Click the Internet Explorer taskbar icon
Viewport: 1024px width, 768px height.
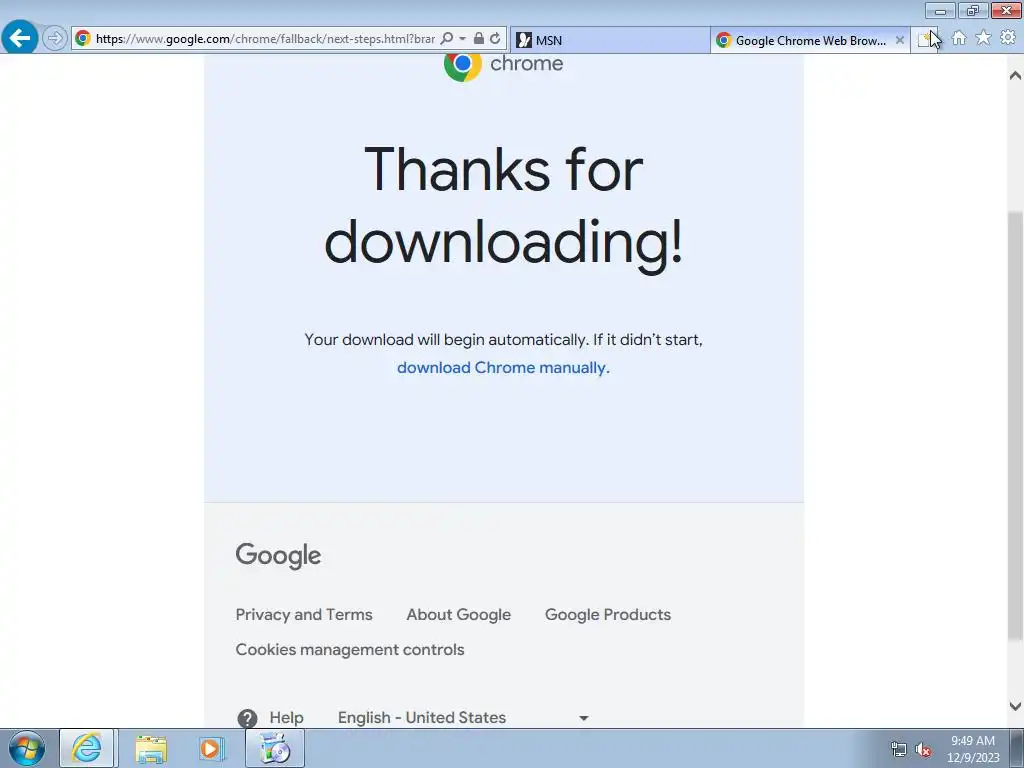click(x=87, y=748)
